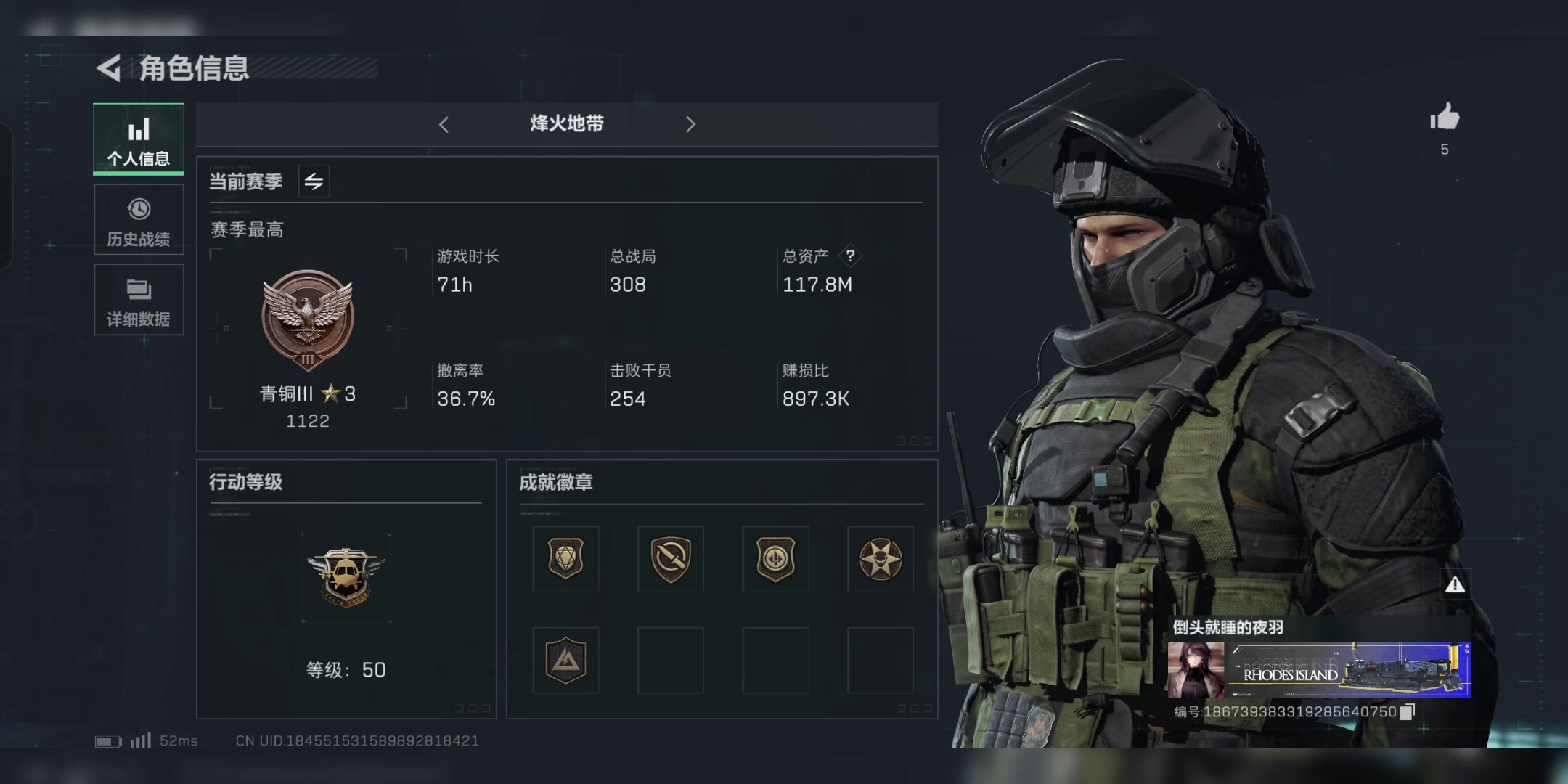
Task: Switch to previous mode with left chevron
Action: [x=444, y=124]
